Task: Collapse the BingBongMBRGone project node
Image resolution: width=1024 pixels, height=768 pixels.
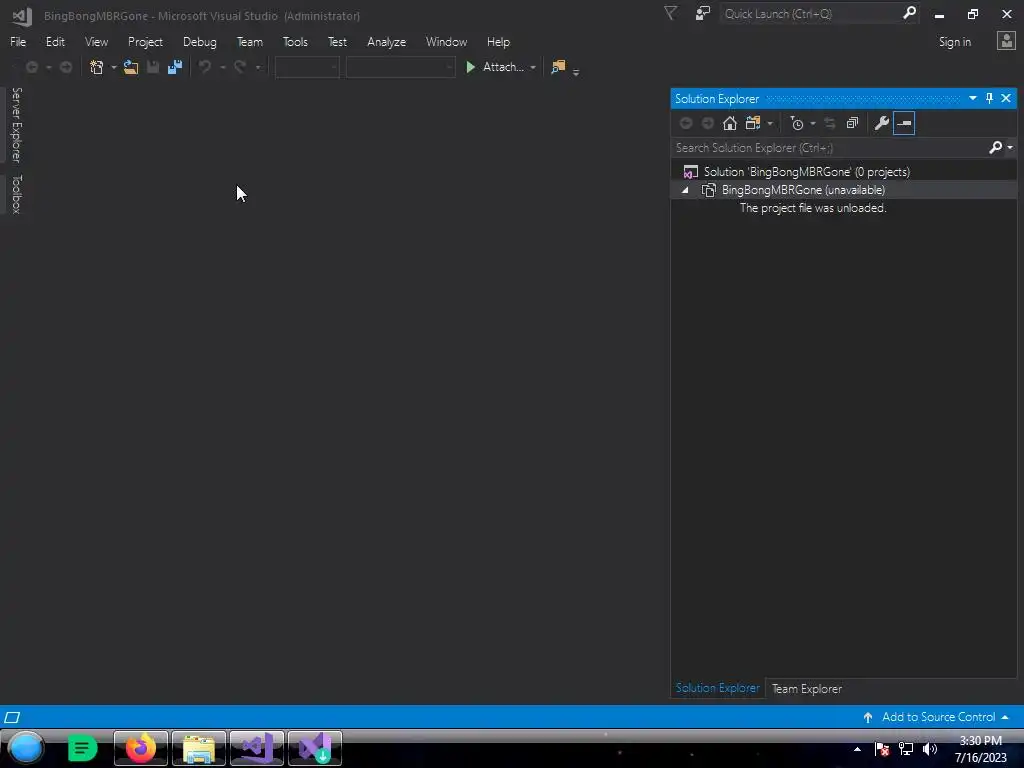Action: 685,190
